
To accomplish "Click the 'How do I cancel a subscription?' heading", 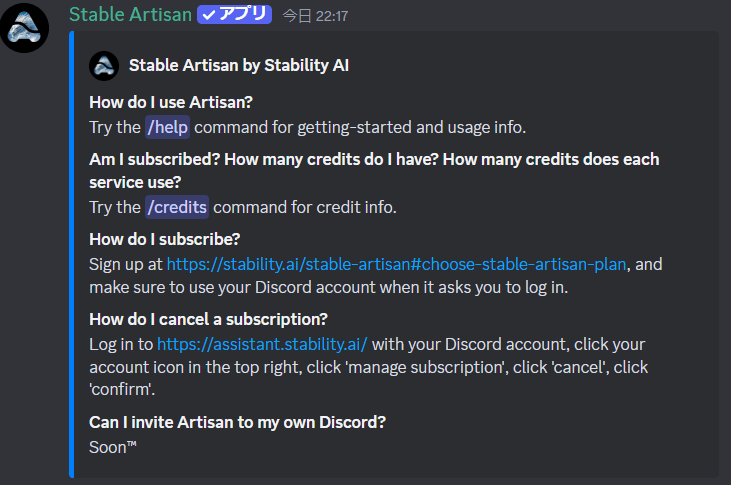I will point(208,319).
